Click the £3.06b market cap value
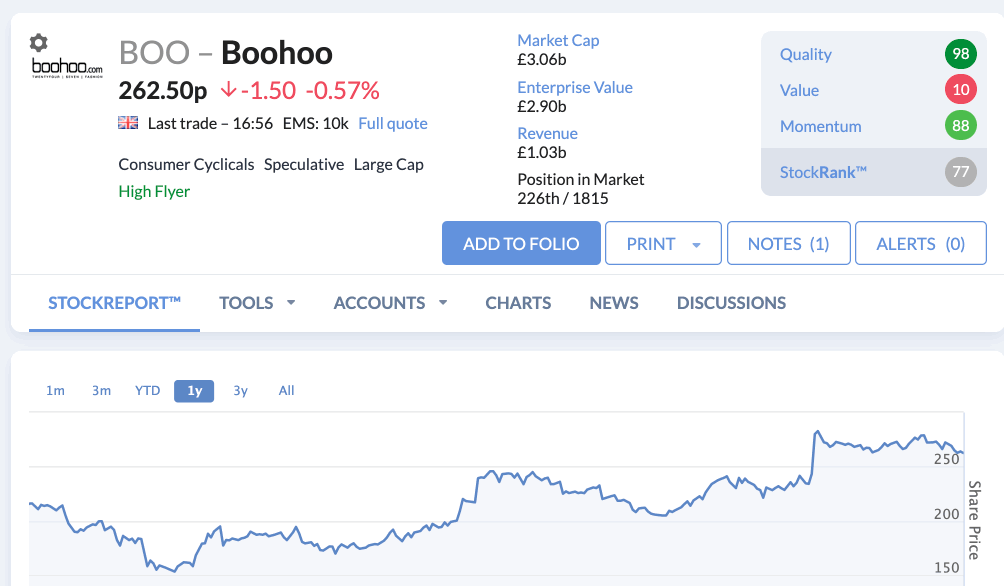This screenshot has width=1004, height=586. click(x=542, y=60)
